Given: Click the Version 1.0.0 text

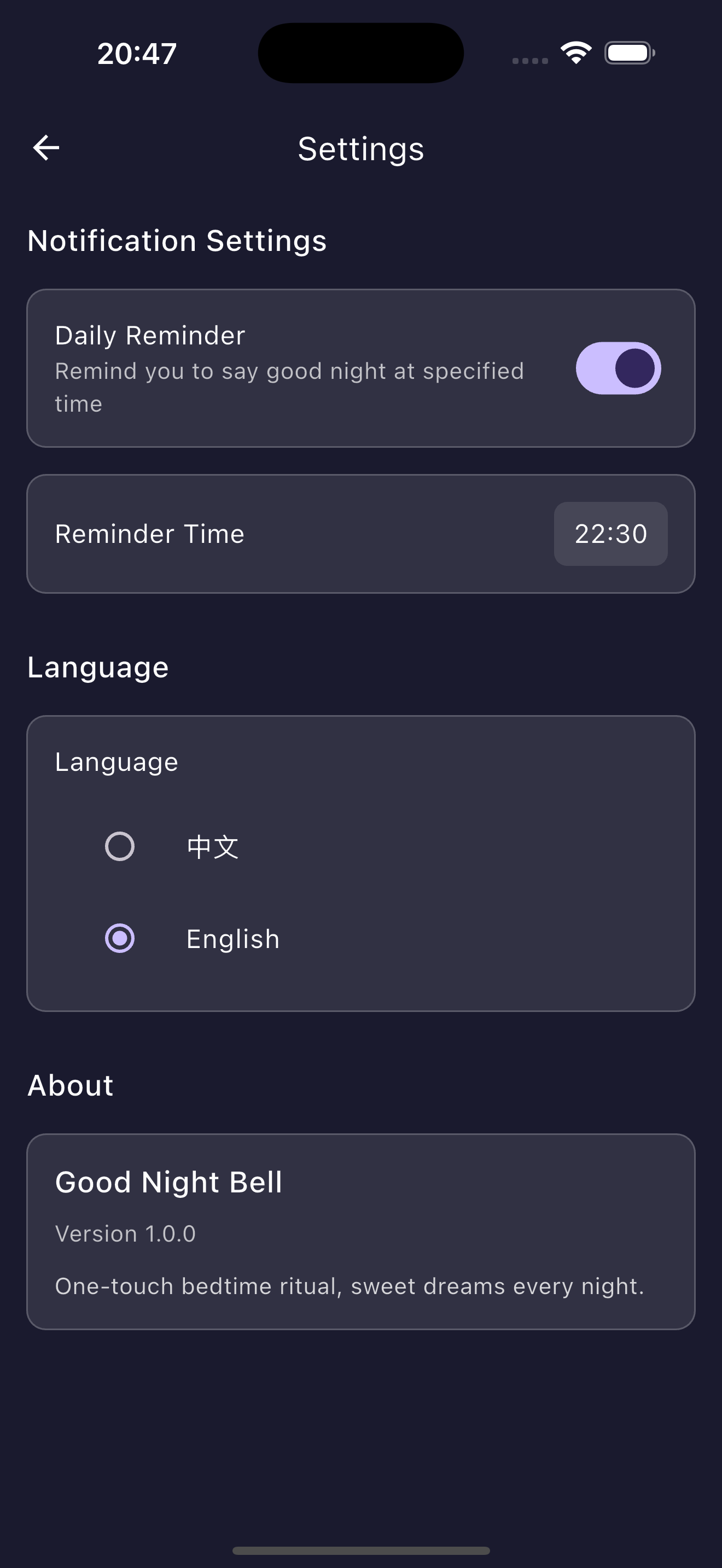Looking at the screenshot, I should tap(125, 1234).
